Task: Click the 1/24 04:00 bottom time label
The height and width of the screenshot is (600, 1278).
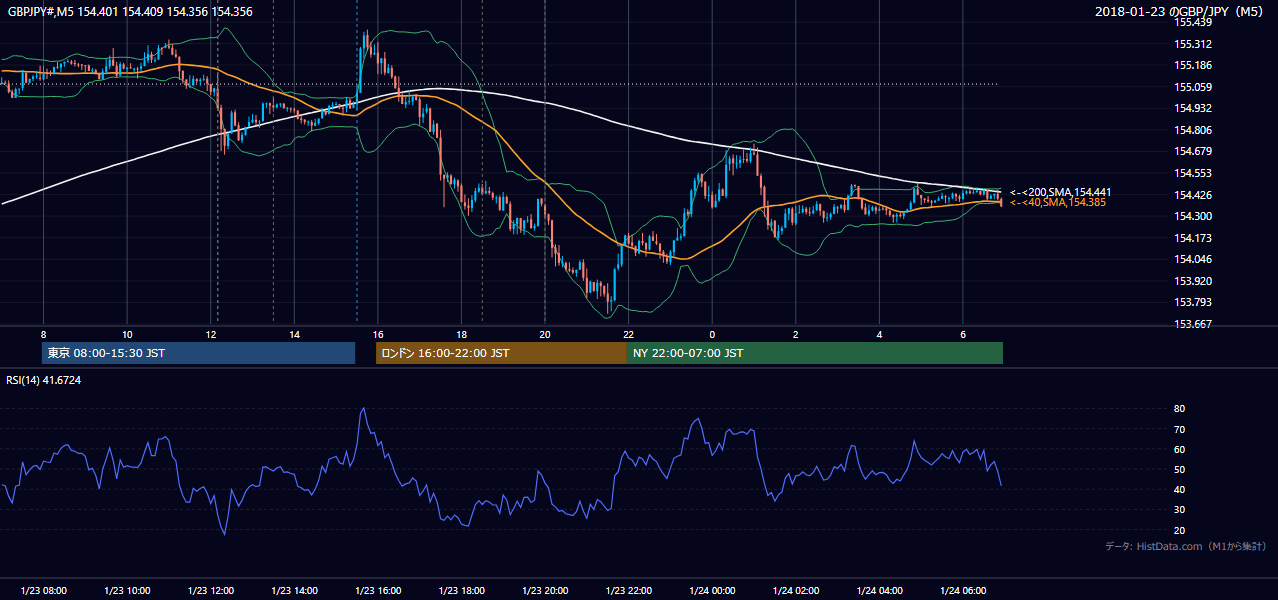Action: (879, 591)
